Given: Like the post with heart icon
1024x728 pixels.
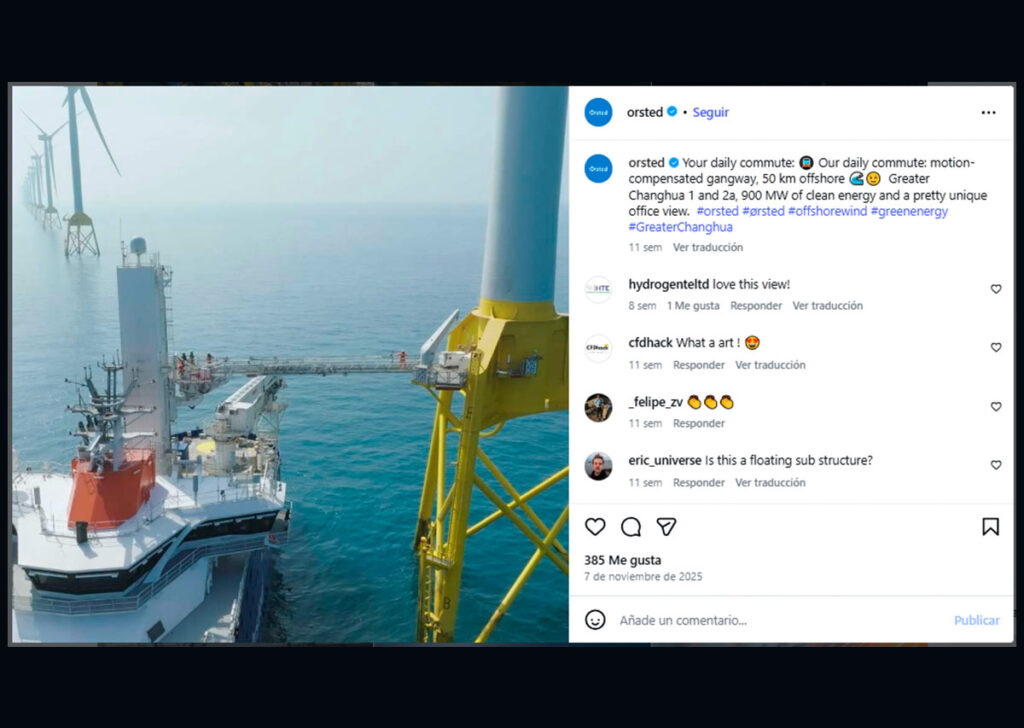Looking at the screenshot, I should (595, 527).
